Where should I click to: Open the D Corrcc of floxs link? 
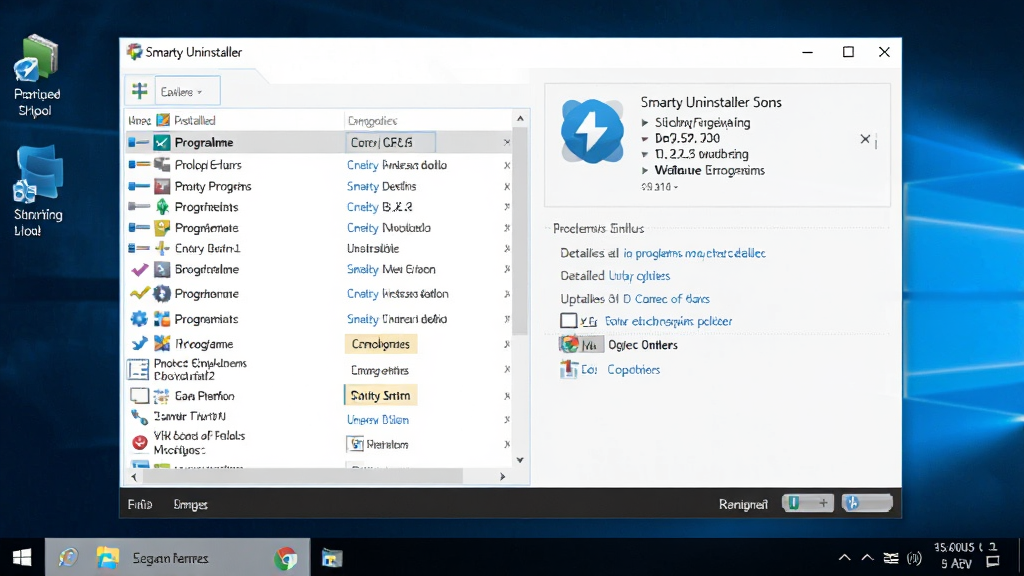(x=665, y=298)
